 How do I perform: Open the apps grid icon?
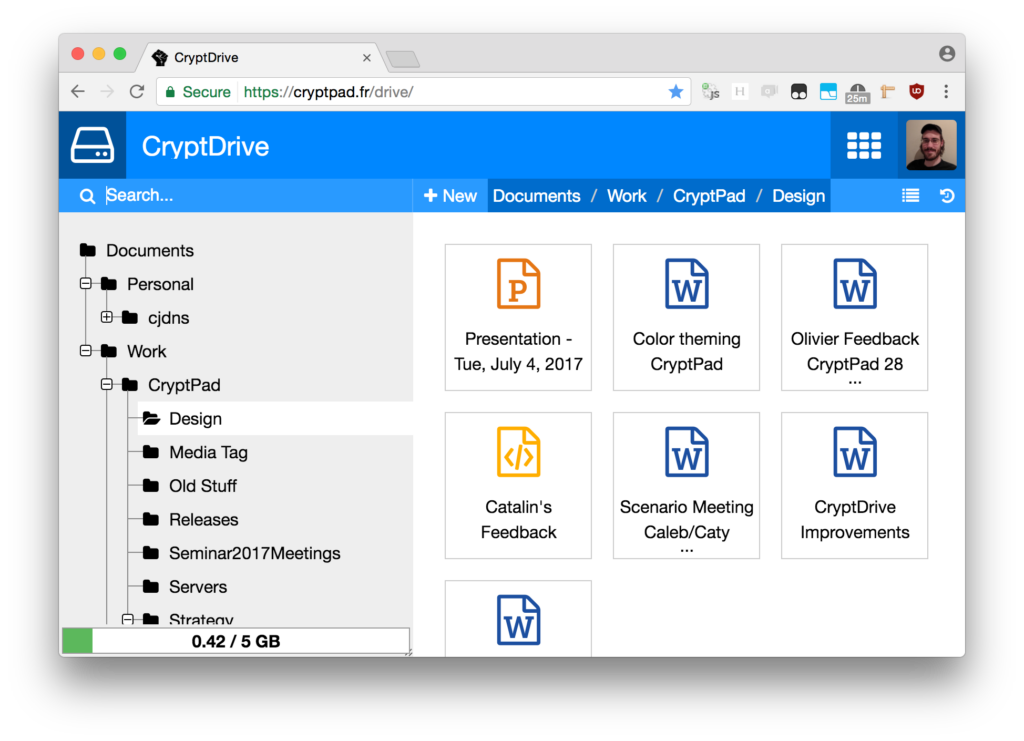[864, 145]
